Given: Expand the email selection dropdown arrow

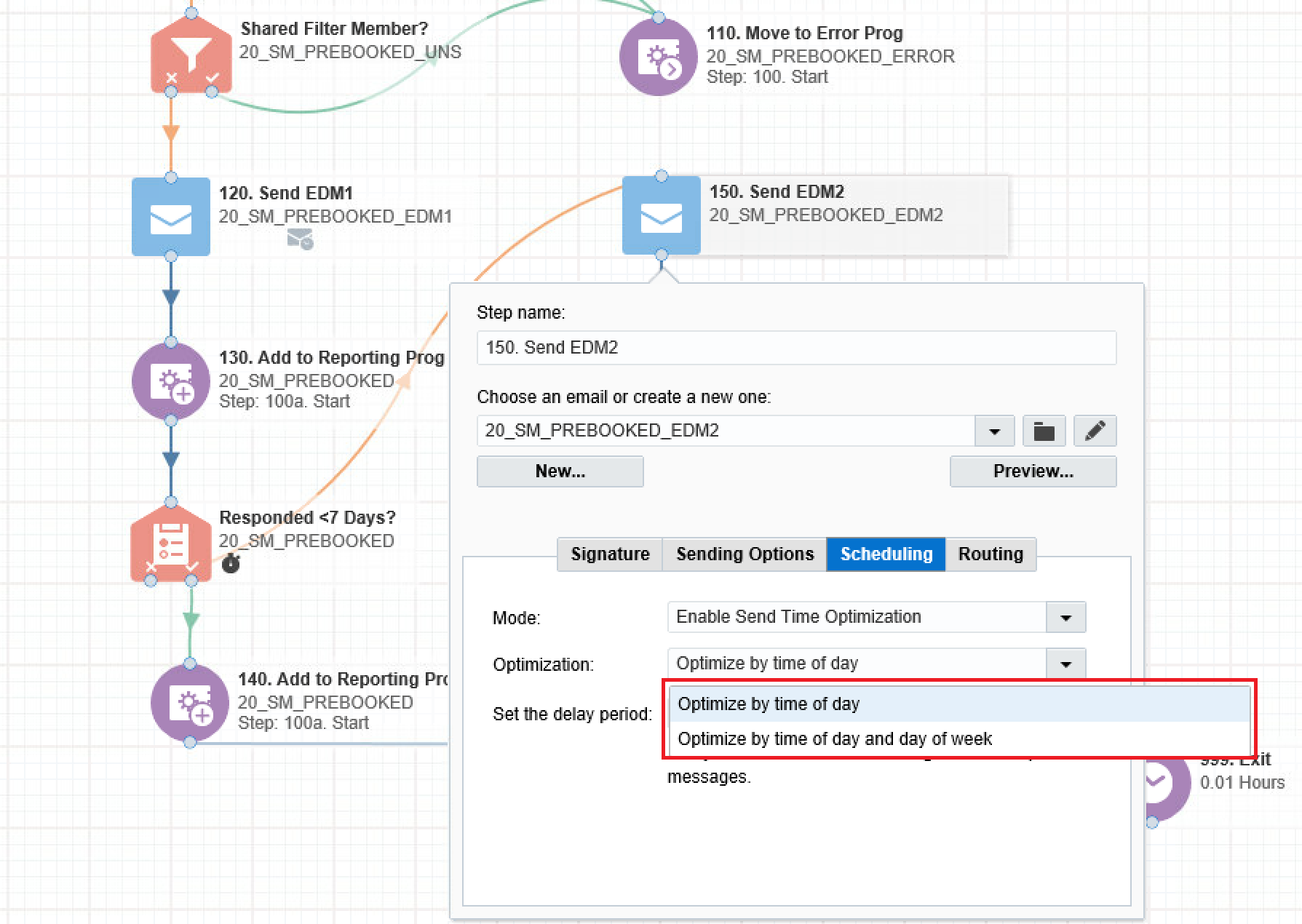Looking at the screenshot, I should [x=994, y=431].
